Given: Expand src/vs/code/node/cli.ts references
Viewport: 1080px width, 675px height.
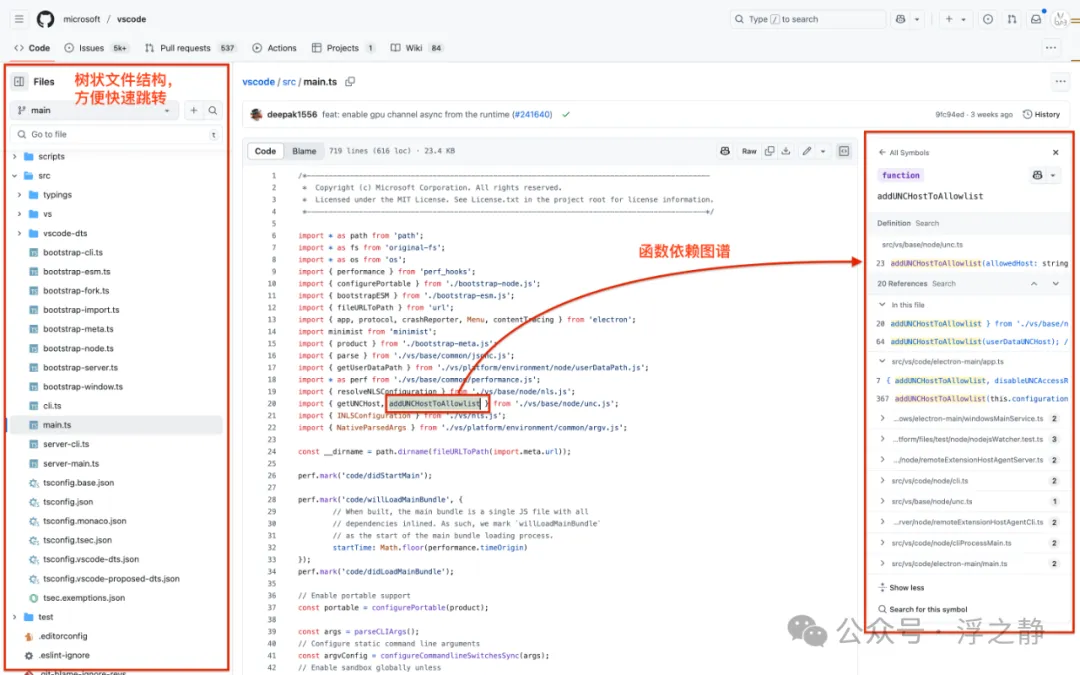Looking at the screenshot, I should coord(882,481).
